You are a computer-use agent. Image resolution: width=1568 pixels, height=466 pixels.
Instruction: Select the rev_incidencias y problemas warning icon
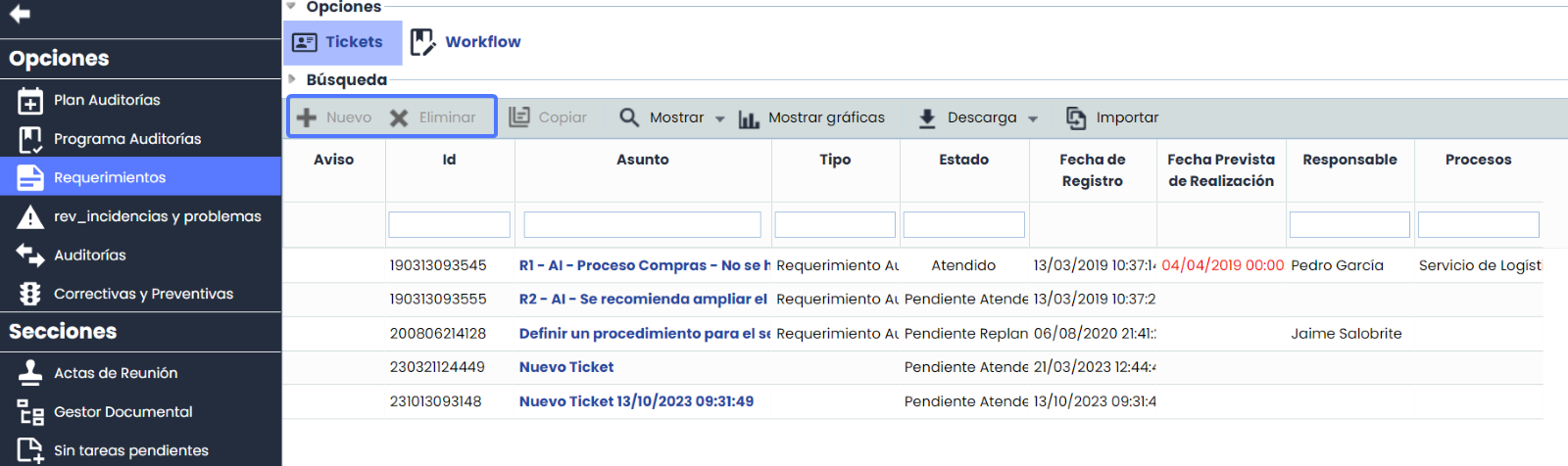[30, 216]
